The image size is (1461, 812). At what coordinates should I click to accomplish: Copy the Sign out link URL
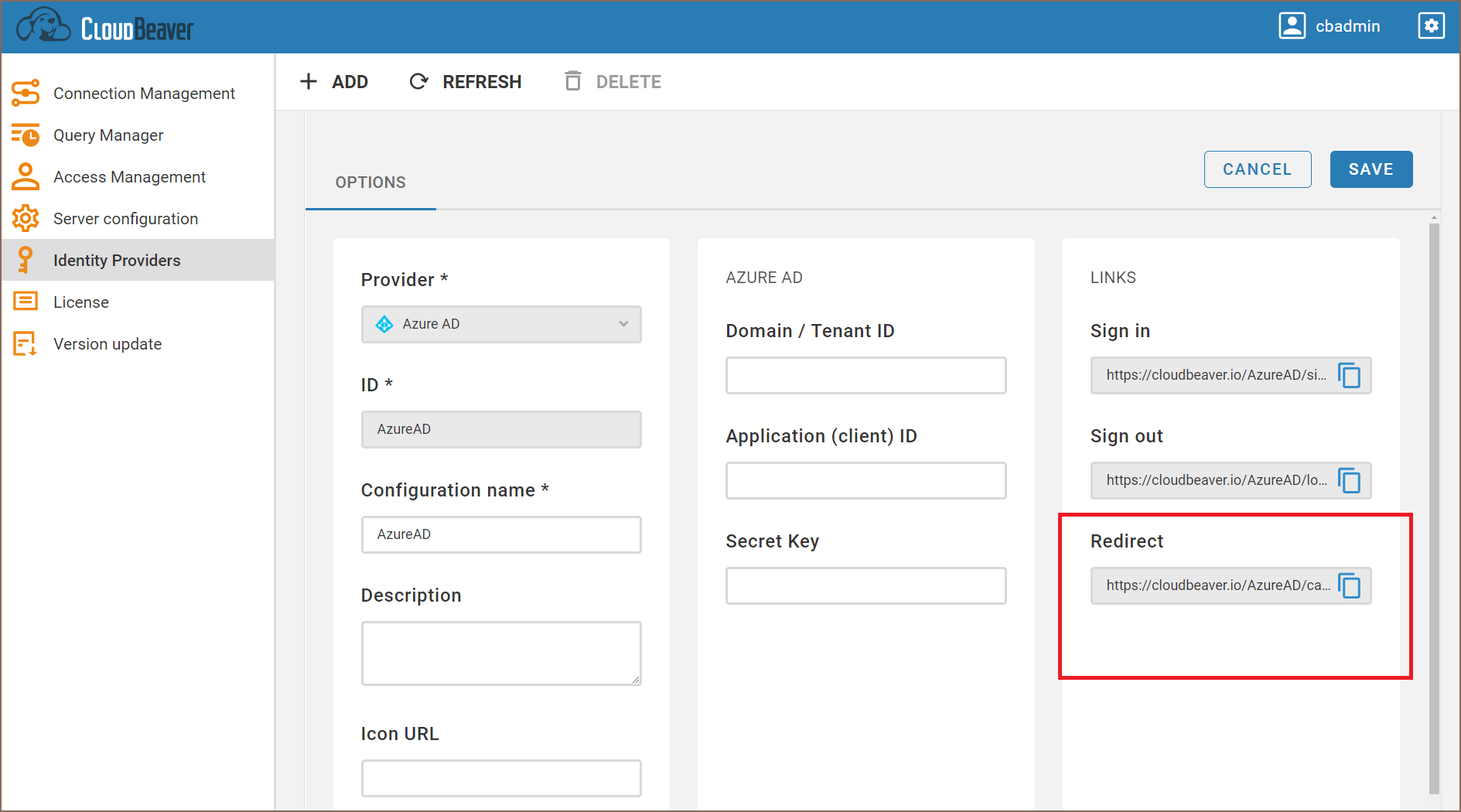1350,481
